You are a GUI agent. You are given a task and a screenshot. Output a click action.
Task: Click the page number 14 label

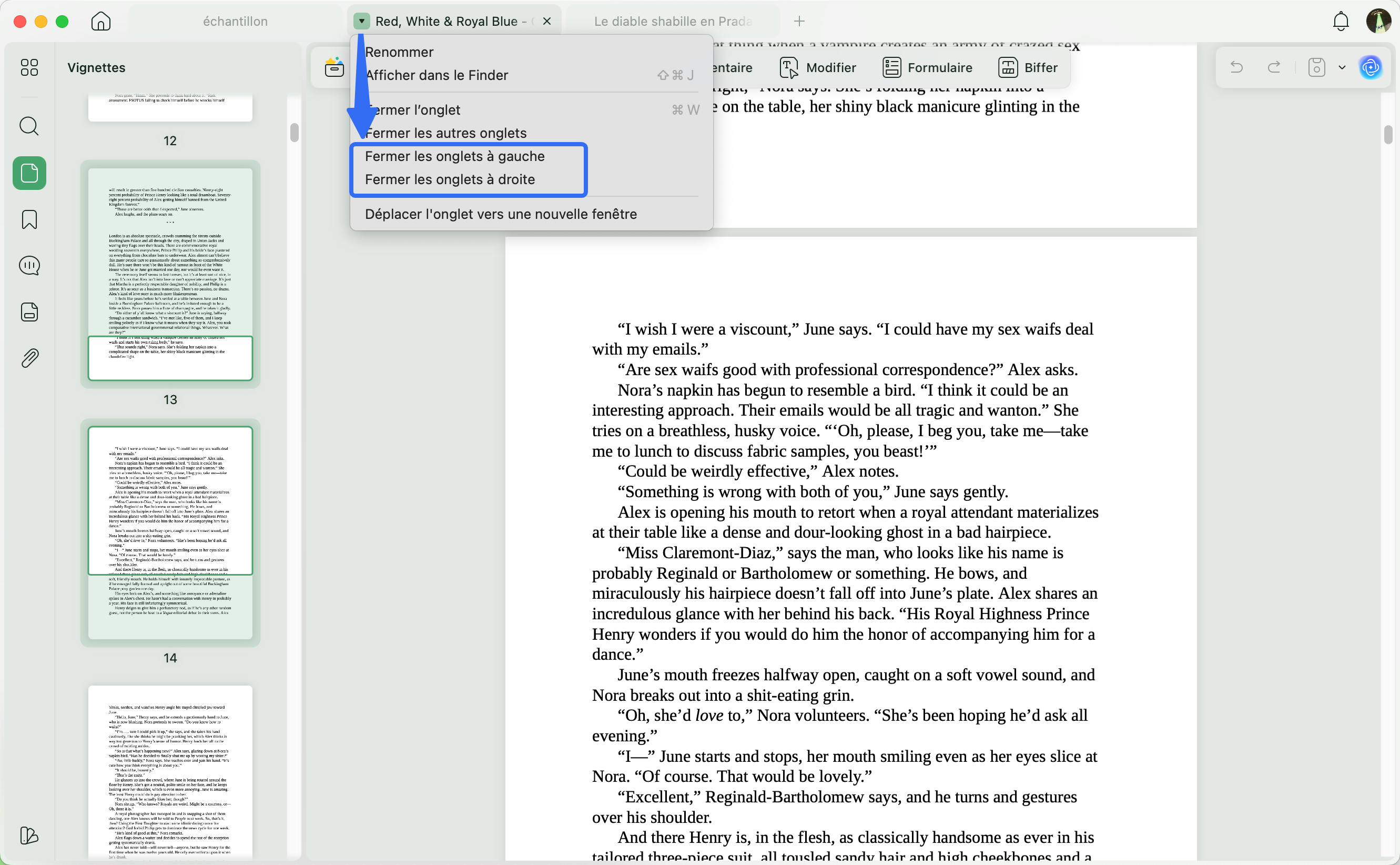click(x=170, y=658)
